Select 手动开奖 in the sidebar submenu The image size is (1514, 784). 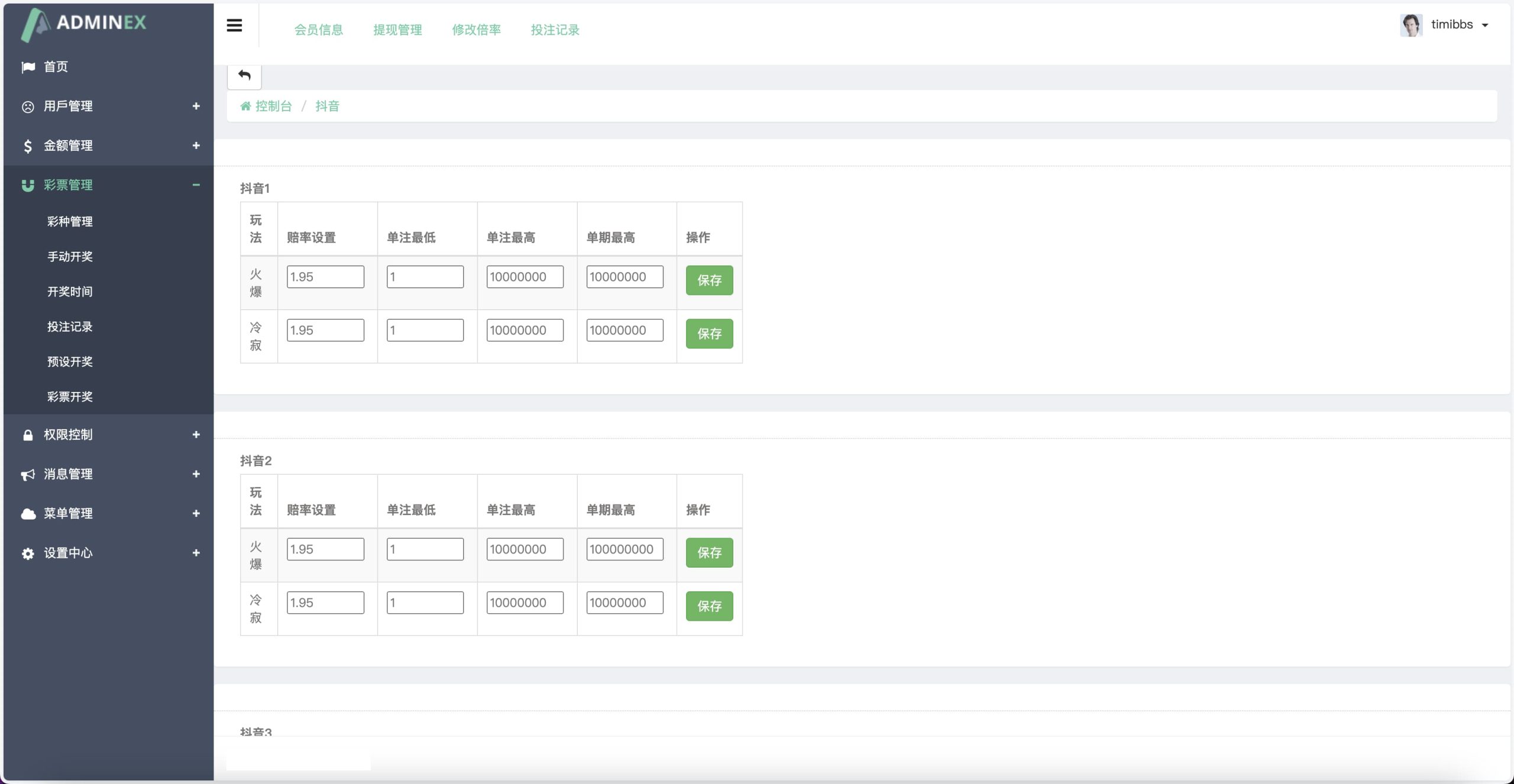(x=70, y=257)
